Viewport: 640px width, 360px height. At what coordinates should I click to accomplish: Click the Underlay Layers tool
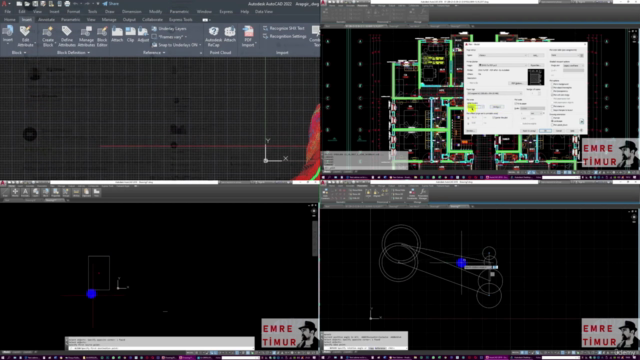169,29
